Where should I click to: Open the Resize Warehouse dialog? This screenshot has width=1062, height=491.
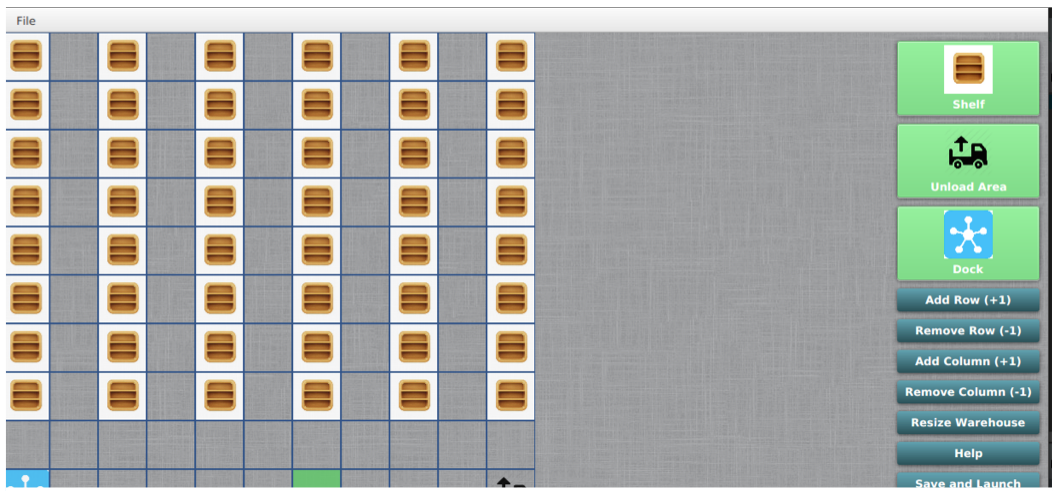[x=968, y=423]
